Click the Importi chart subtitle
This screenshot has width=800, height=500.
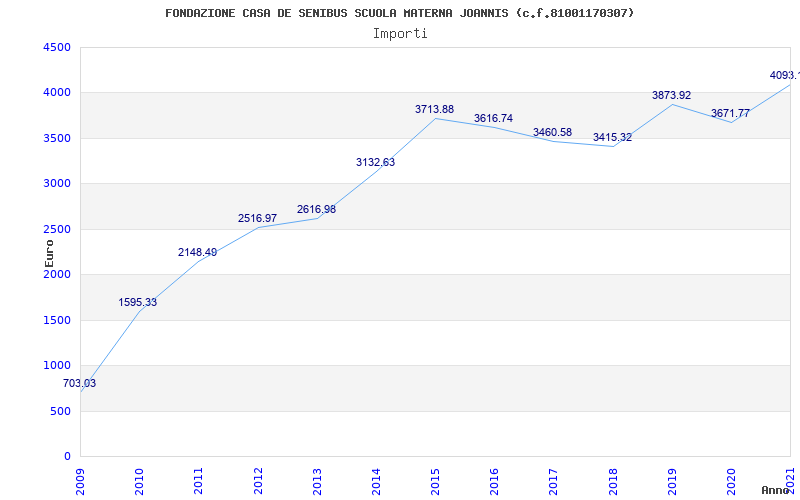click(400, 34)
